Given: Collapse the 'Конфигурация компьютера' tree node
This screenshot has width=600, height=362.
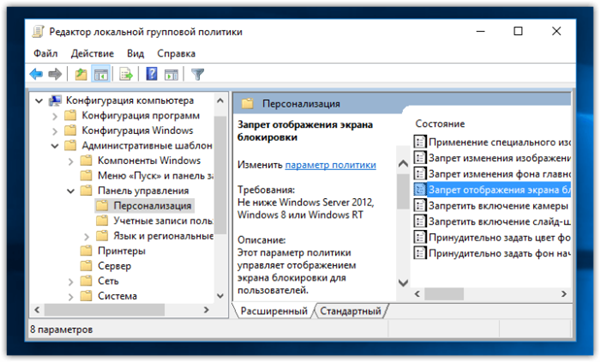Looking at the screenshot, I should pyautogui.click(x=39, y=101).
